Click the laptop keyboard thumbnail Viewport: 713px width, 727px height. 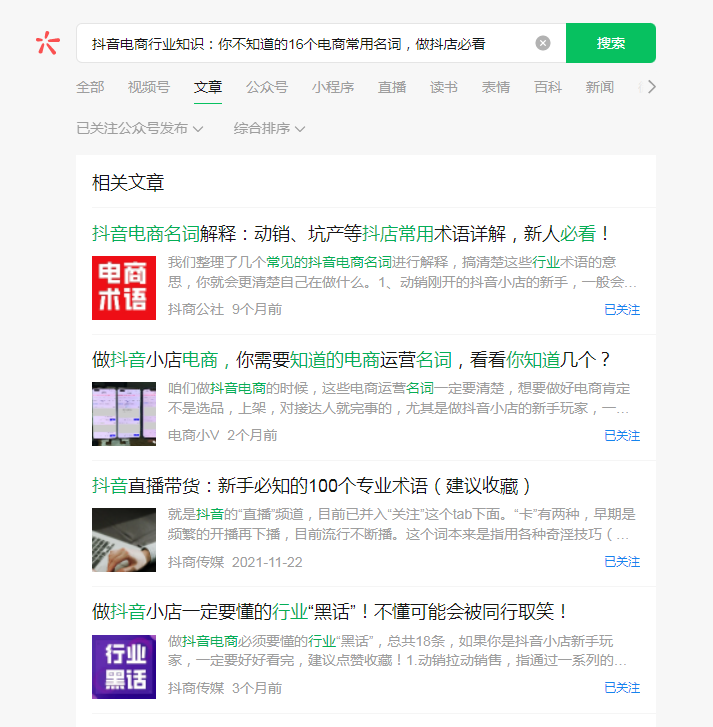click(x=124, y=540)
